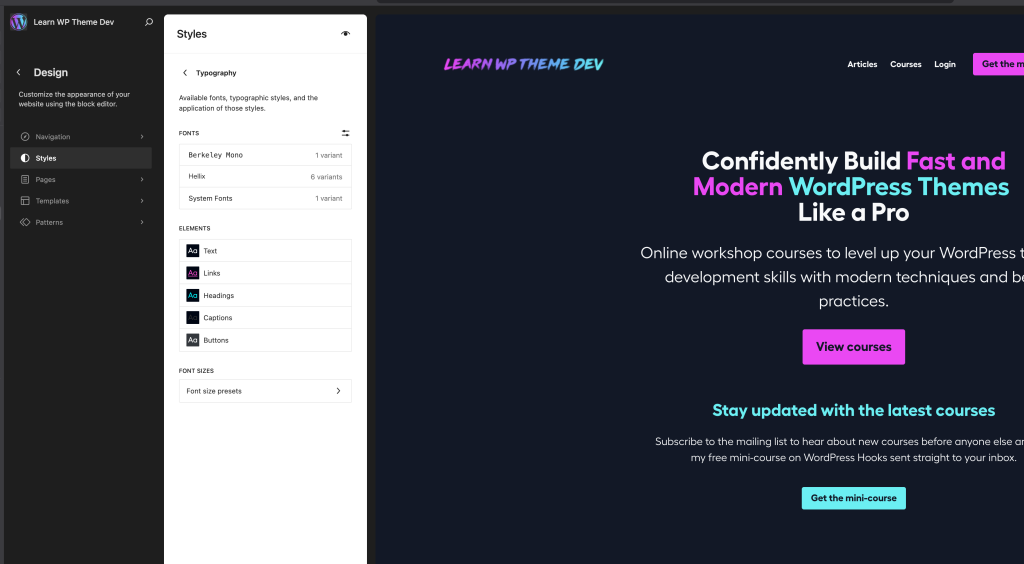This screenshot has height=564, width=1024.
Task: Expand the Navigation menu chevron
Action: pyautogui.click(x=142, y=136)
